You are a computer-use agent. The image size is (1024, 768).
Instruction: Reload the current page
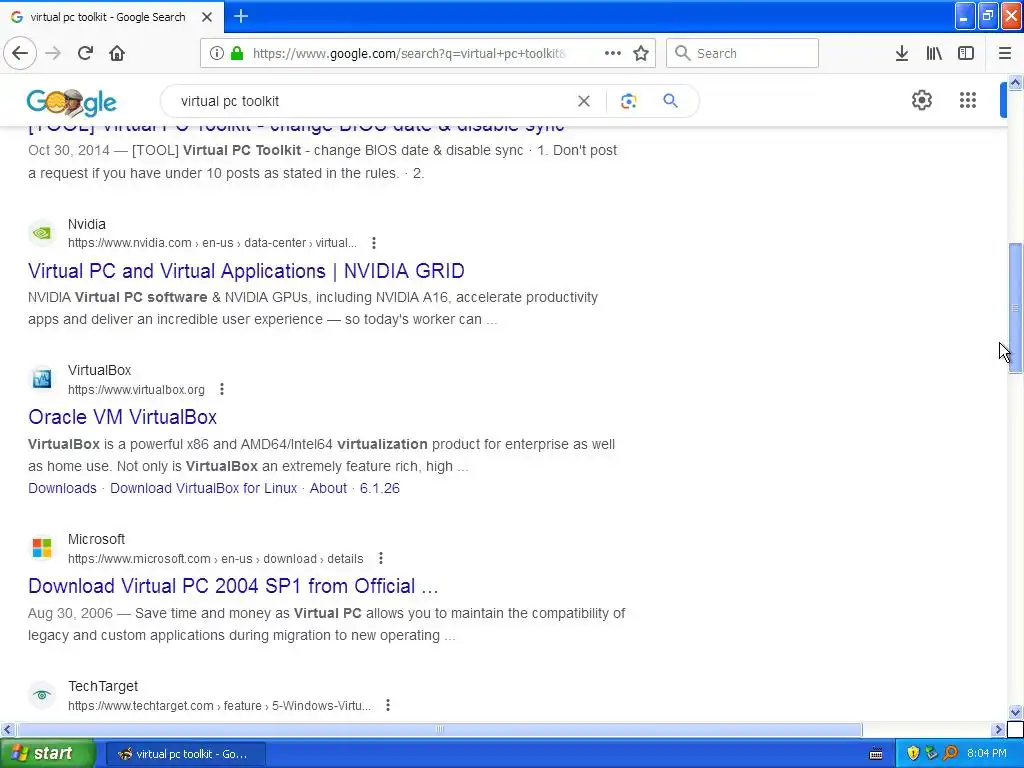pyautogui.click(x=85, y=54)
